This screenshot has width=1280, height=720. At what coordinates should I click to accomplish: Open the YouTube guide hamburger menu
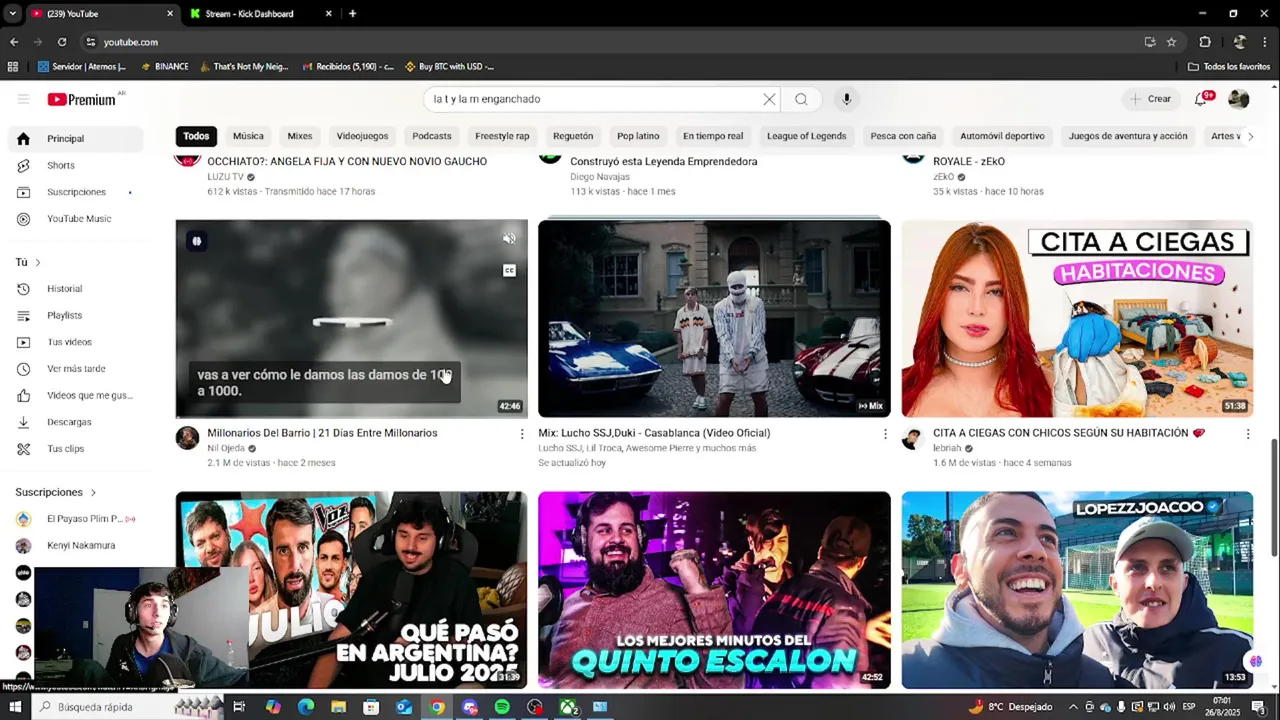coord(23,99)
